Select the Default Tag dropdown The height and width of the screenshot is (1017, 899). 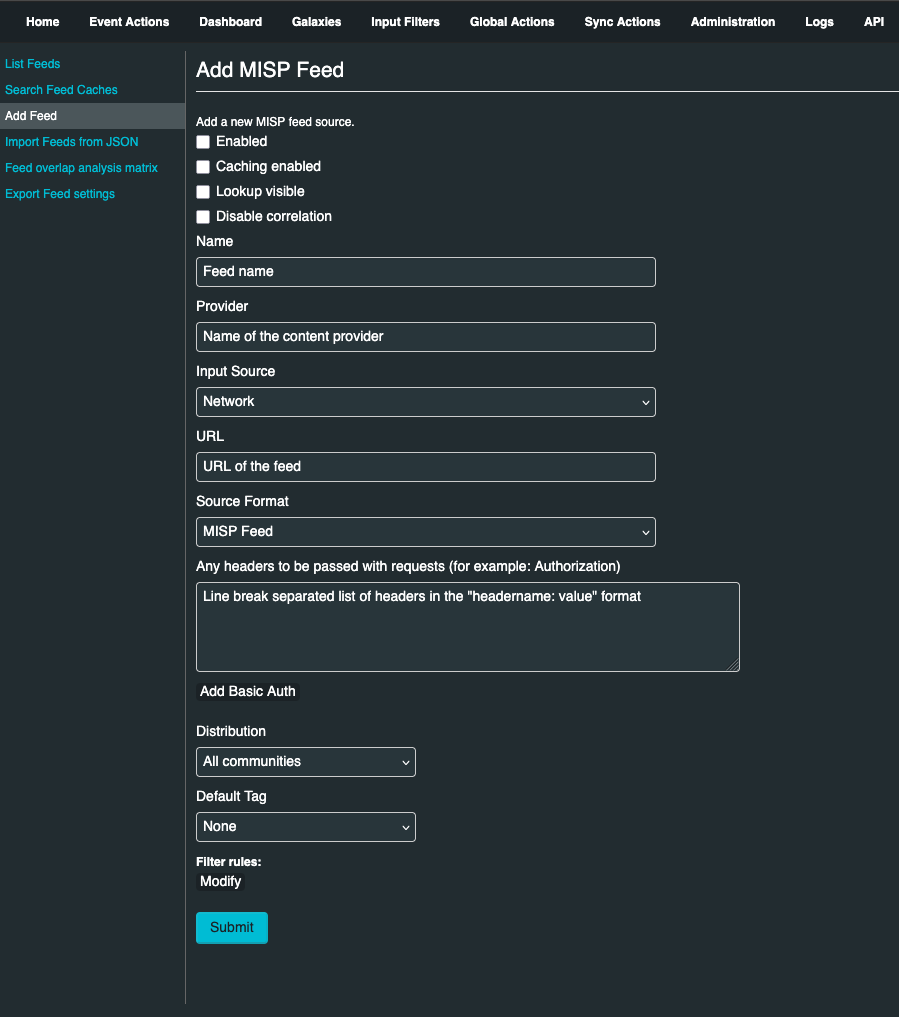pos(305,827)
